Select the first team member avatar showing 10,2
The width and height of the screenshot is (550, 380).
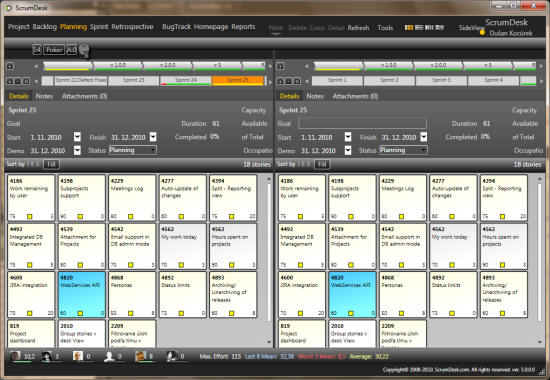15,356
